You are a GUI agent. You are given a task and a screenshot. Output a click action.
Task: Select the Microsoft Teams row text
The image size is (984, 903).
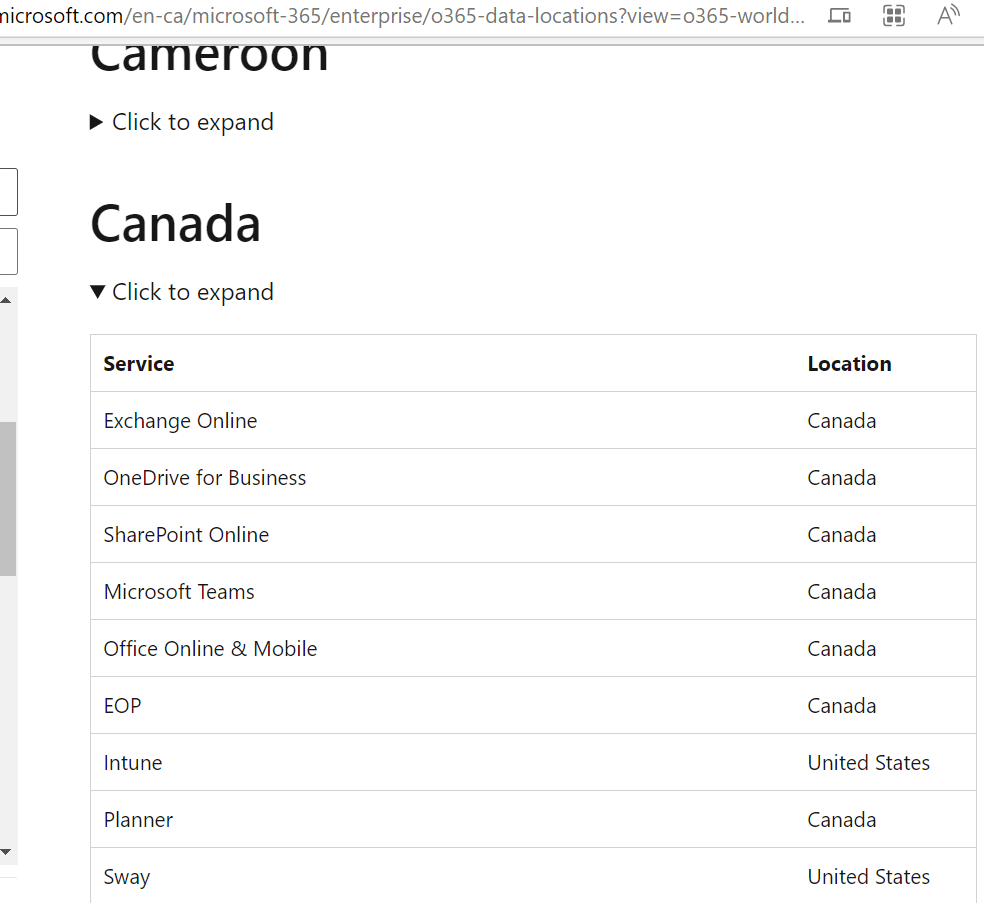click(179, 592)
